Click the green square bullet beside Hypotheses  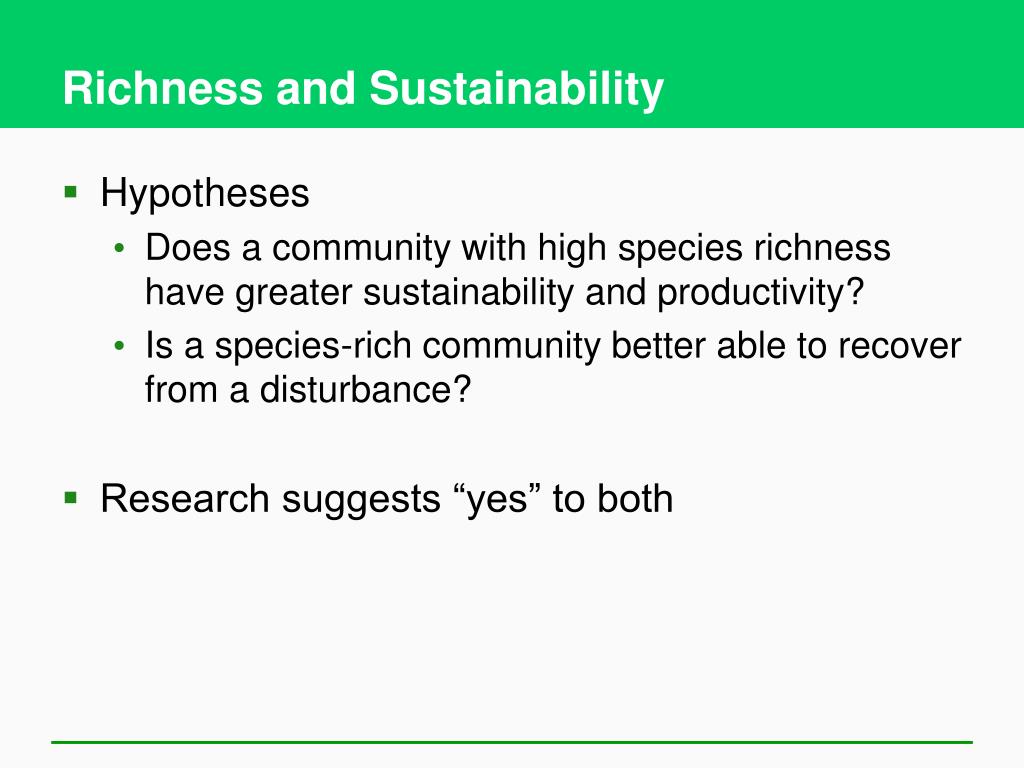pyautogui.click(x=71, y=193)
